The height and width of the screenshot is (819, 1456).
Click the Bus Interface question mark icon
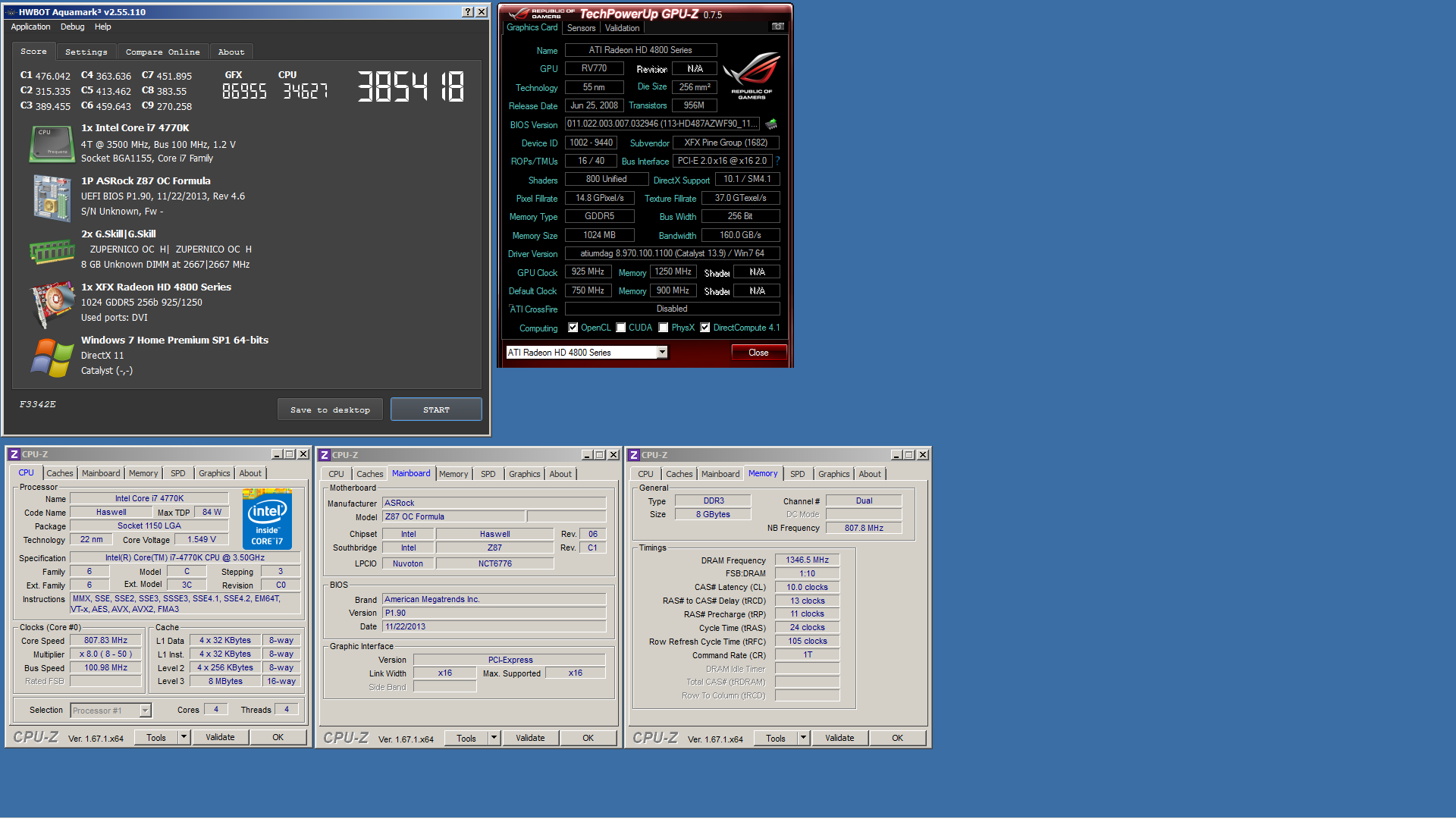[777, 161]
